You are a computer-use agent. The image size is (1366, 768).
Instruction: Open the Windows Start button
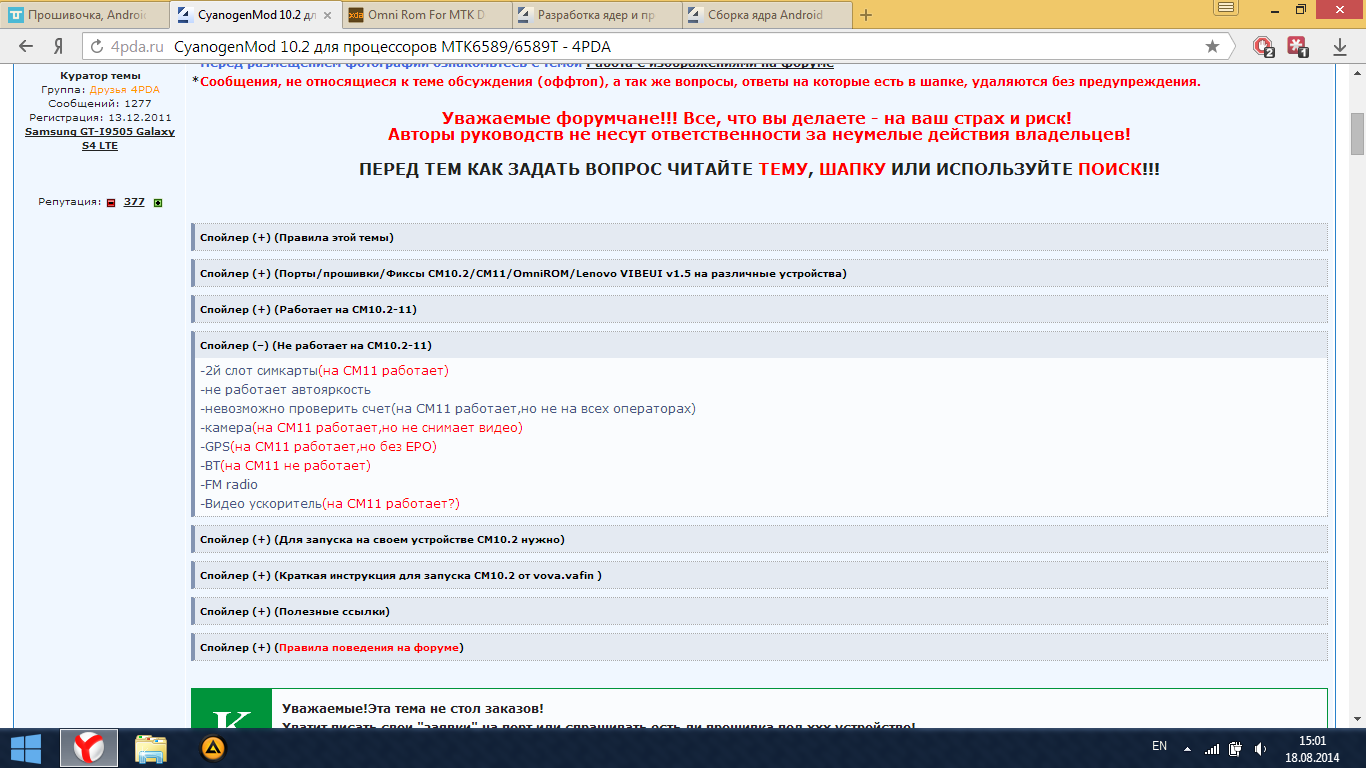coord(25,747)
